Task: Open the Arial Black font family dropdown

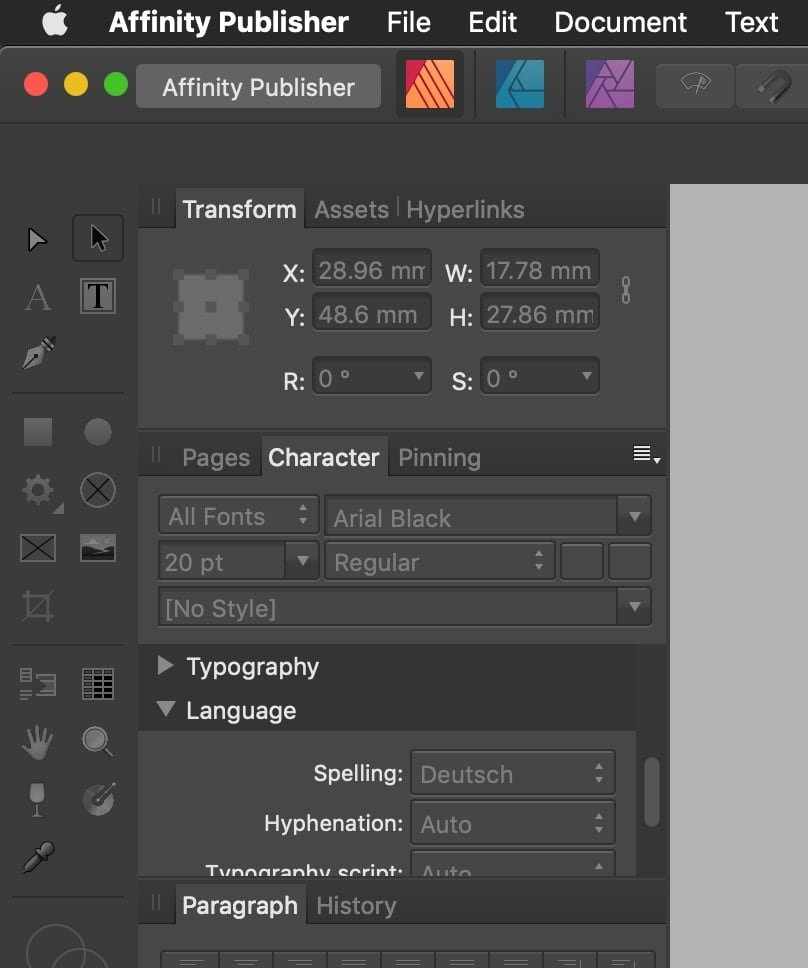Action: click(x=633, y=517)
